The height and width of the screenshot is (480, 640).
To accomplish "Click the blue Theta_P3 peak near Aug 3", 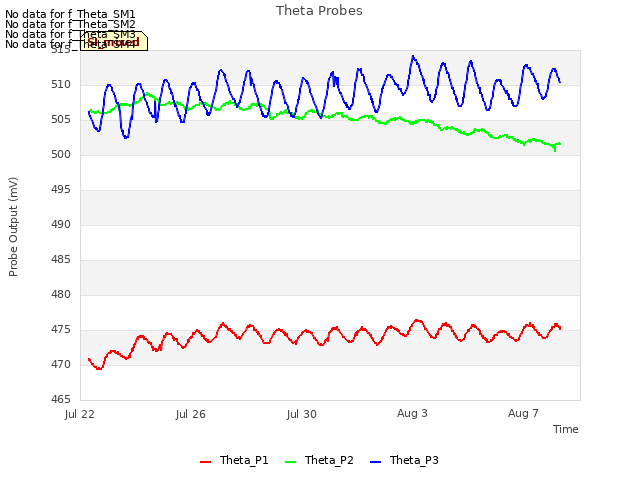I will (413, 57).
